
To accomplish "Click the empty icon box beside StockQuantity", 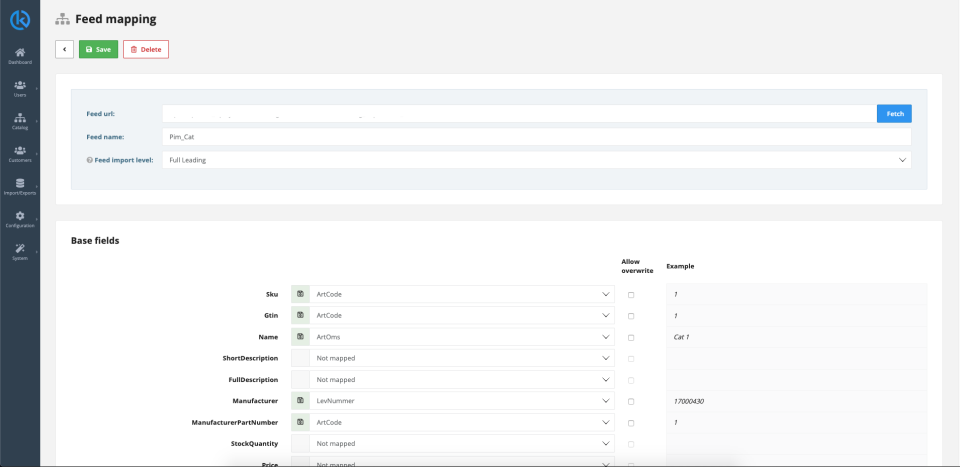I will 301,444.
